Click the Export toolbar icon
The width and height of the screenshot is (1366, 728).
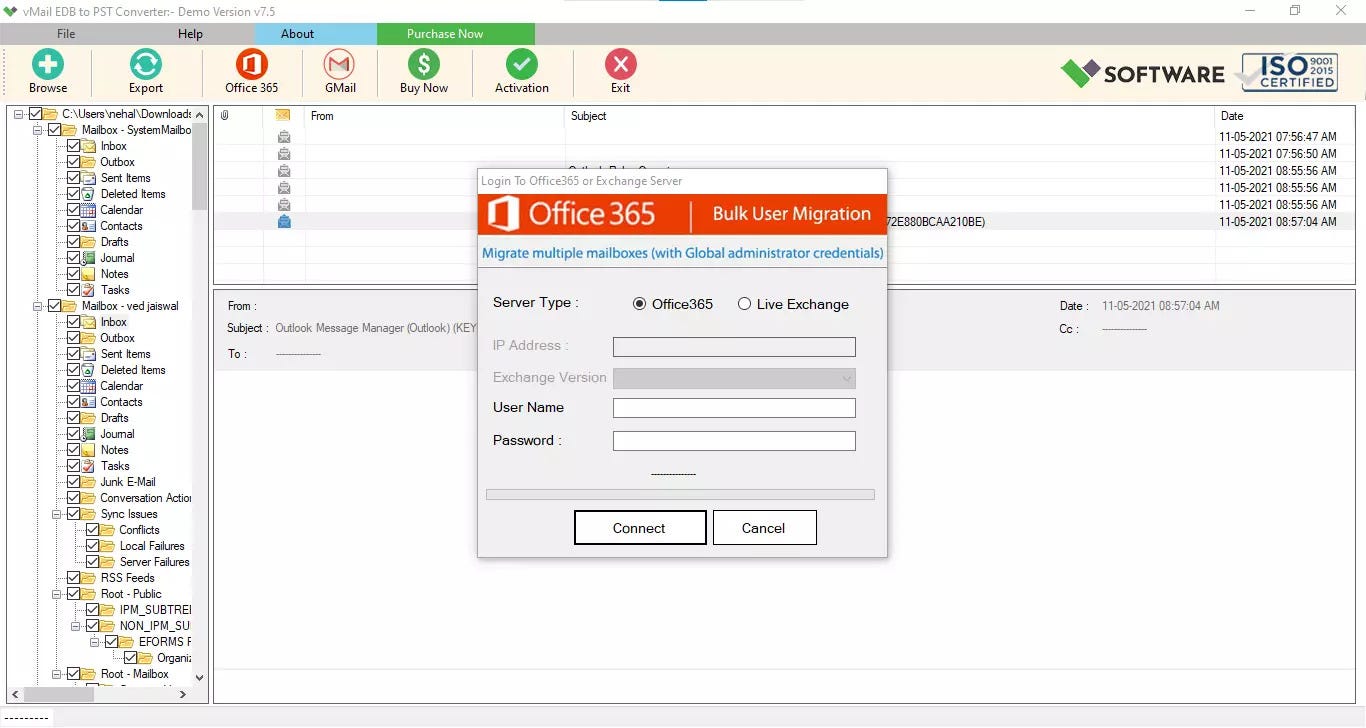click(146, 65)
